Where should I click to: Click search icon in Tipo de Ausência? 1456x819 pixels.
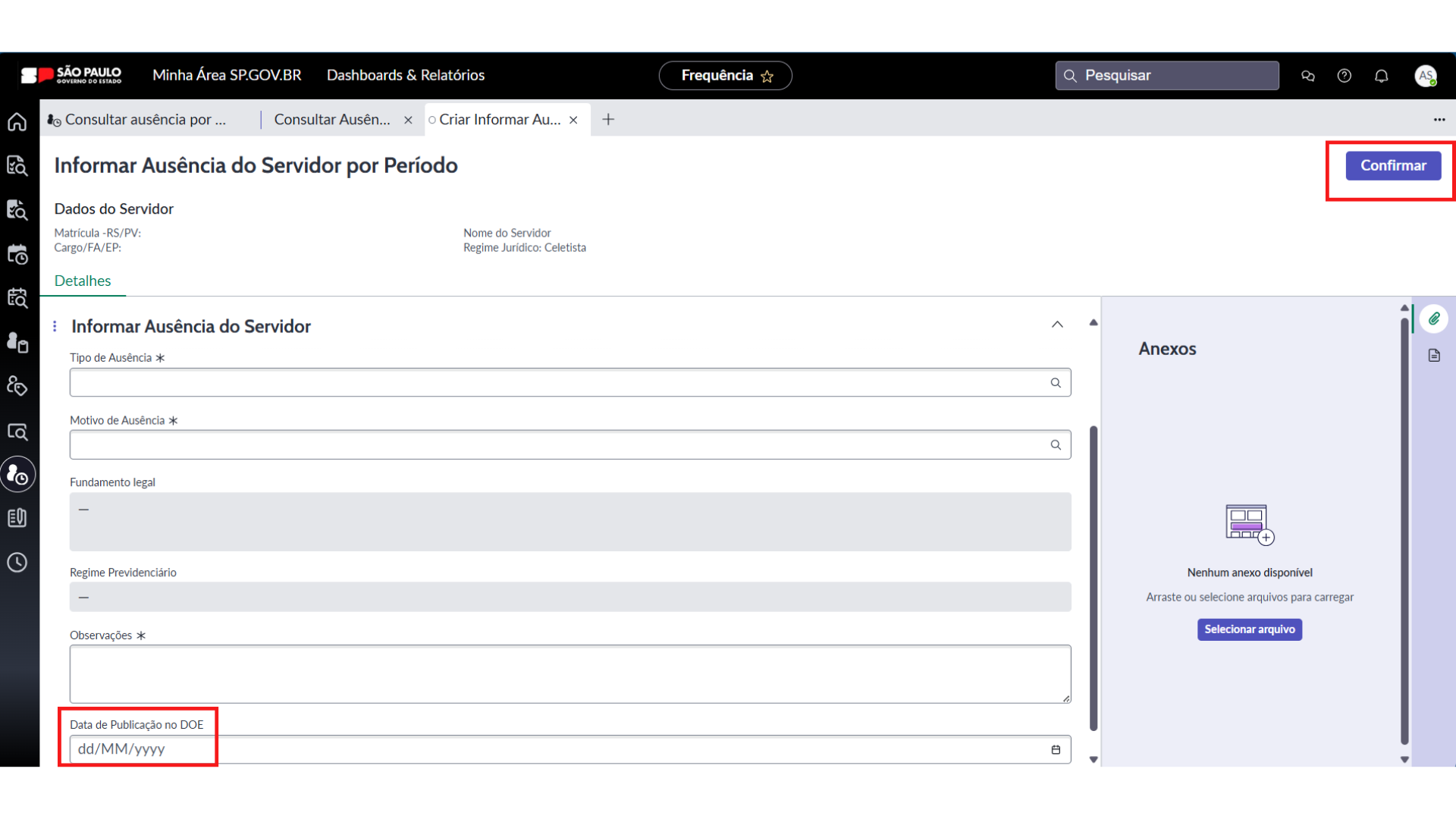[x=1056, y=383]
